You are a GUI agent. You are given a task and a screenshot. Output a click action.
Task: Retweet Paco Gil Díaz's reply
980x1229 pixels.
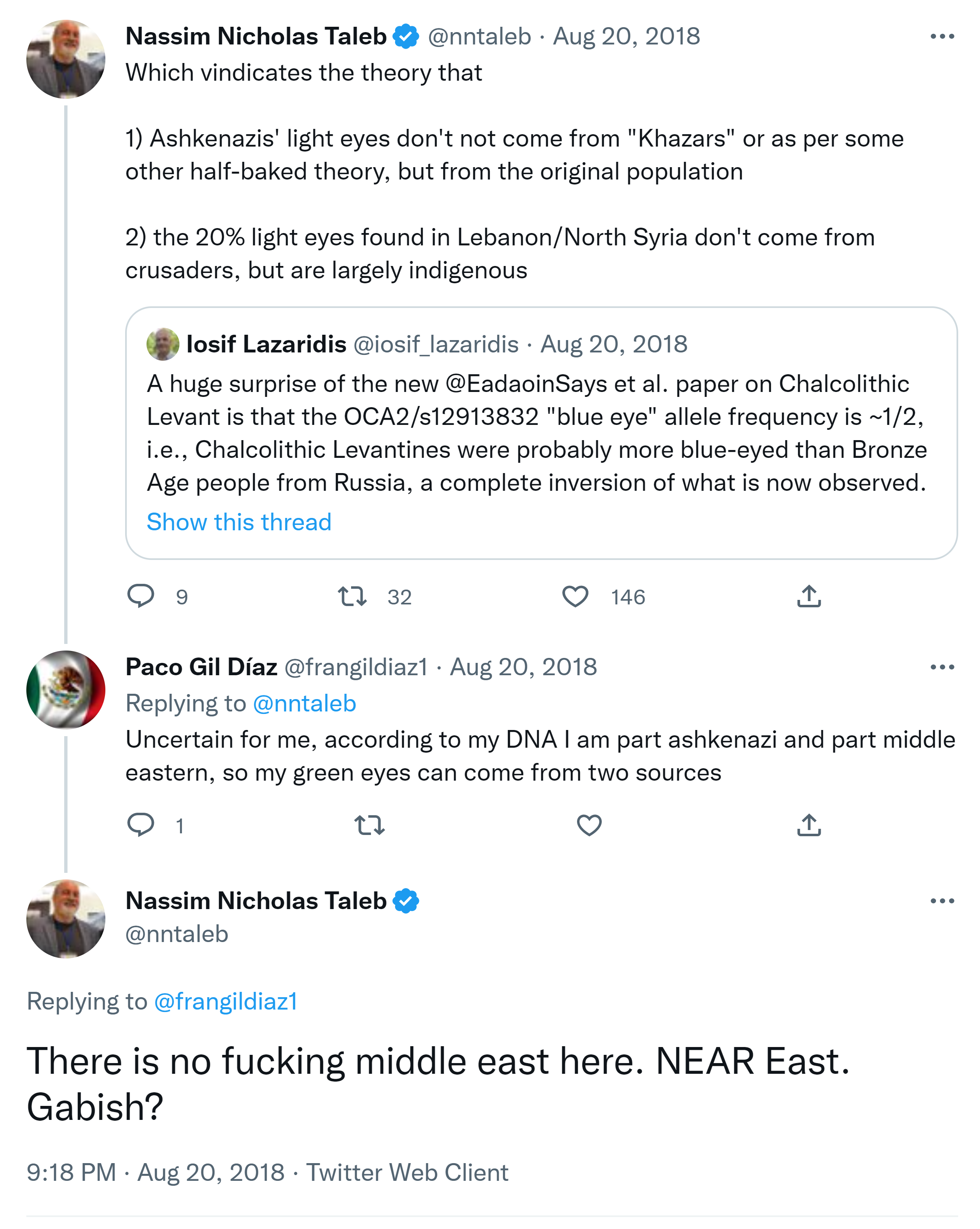tap(369, 825)
